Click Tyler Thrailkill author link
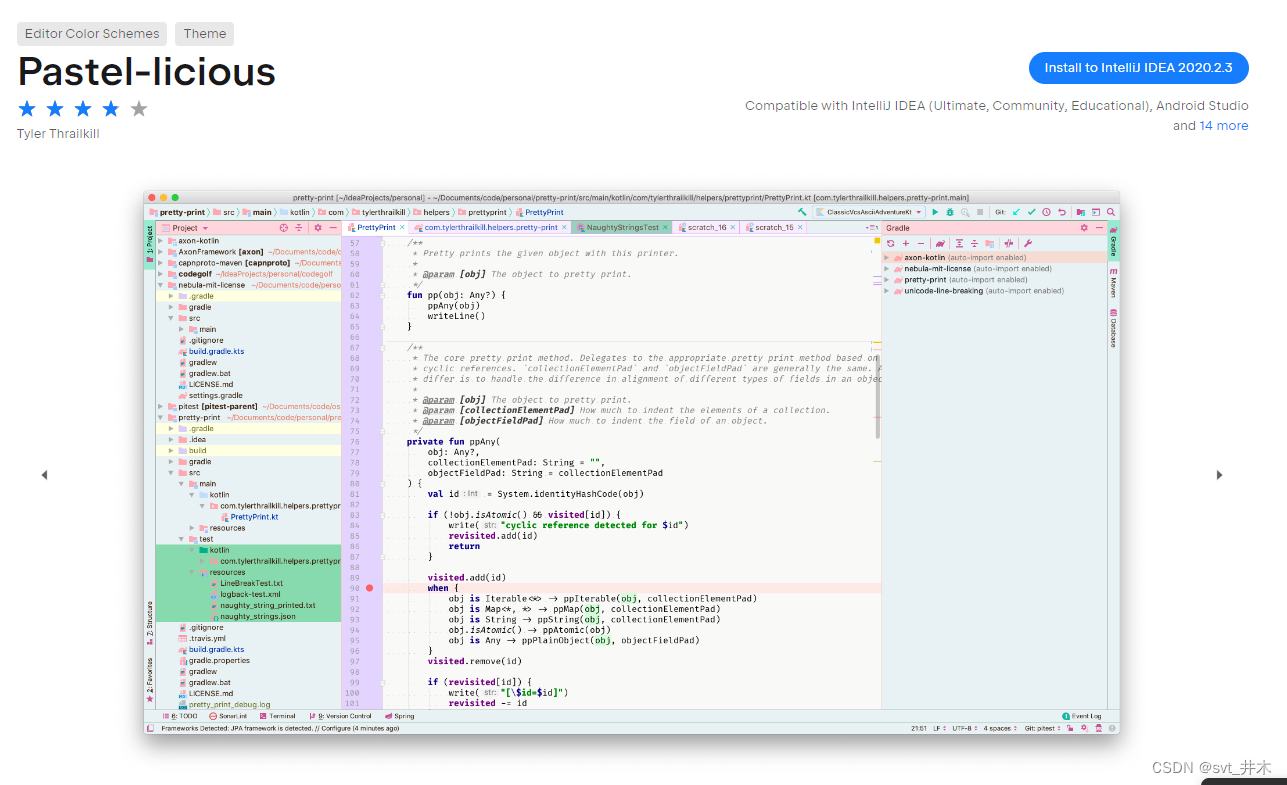Screen dimensions: 1287x785 coord(58,134)
